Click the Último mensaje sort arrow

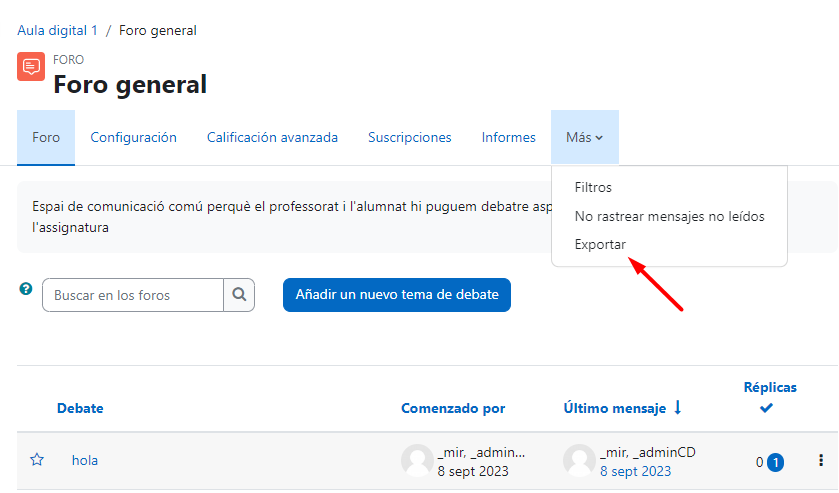point(678,408)
